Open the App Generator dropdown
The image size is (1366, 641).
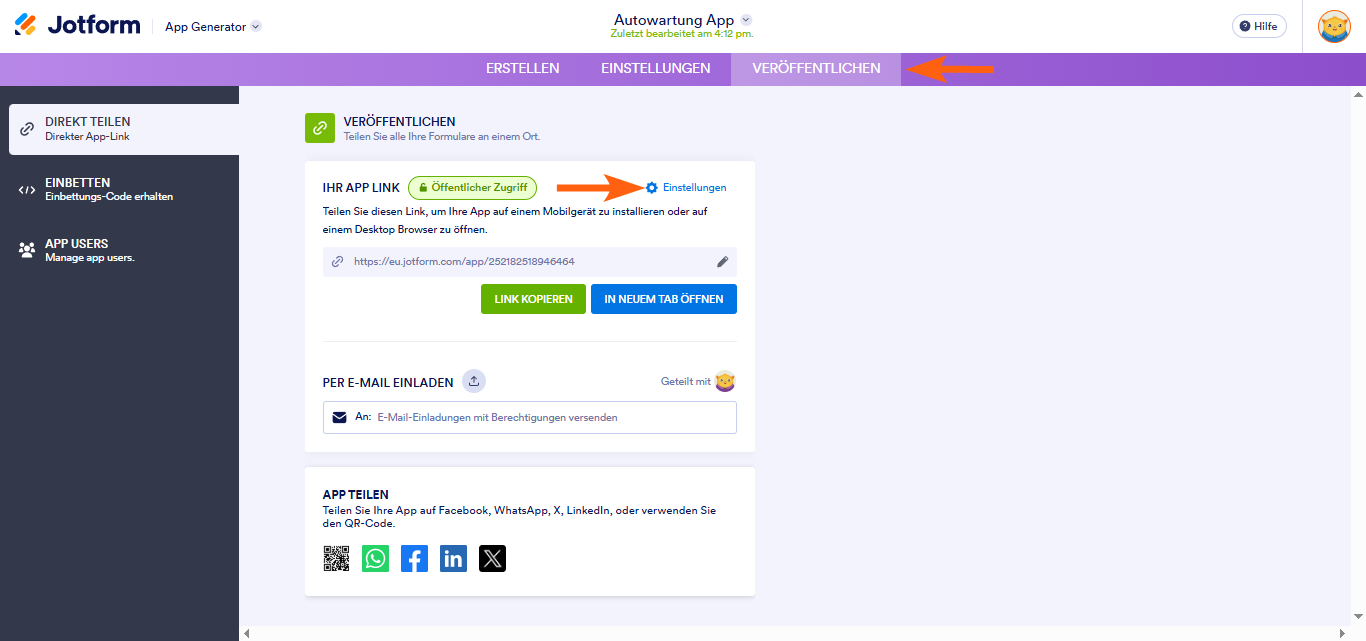click(213, 27)
